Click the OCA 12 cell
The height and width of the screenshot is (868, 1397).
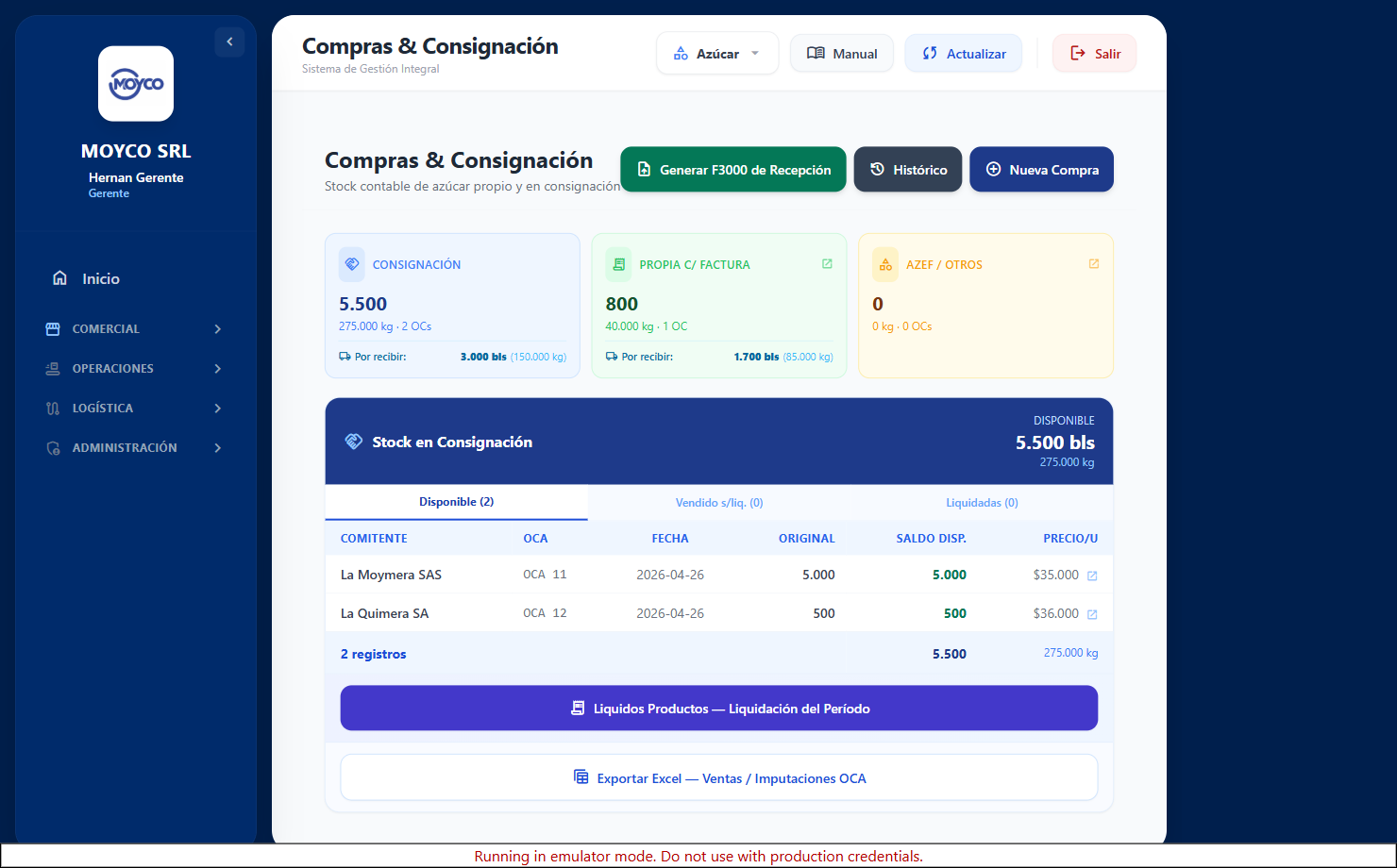(545, 613)
